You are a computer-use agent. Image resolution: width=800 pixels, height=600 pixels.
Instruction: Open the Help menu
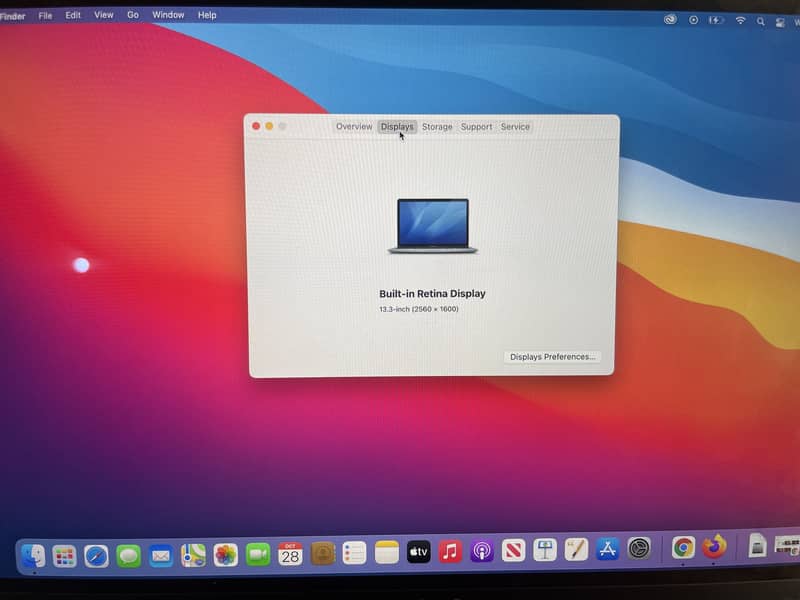(207, 15)
